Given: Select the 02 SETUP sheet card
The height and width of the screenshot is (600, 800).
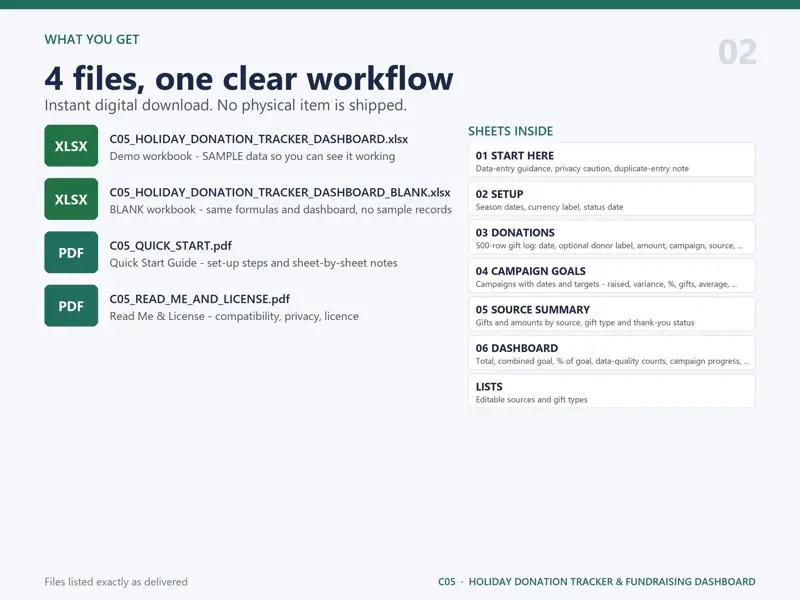Looking at the screenshot, I should pos(612,199).
